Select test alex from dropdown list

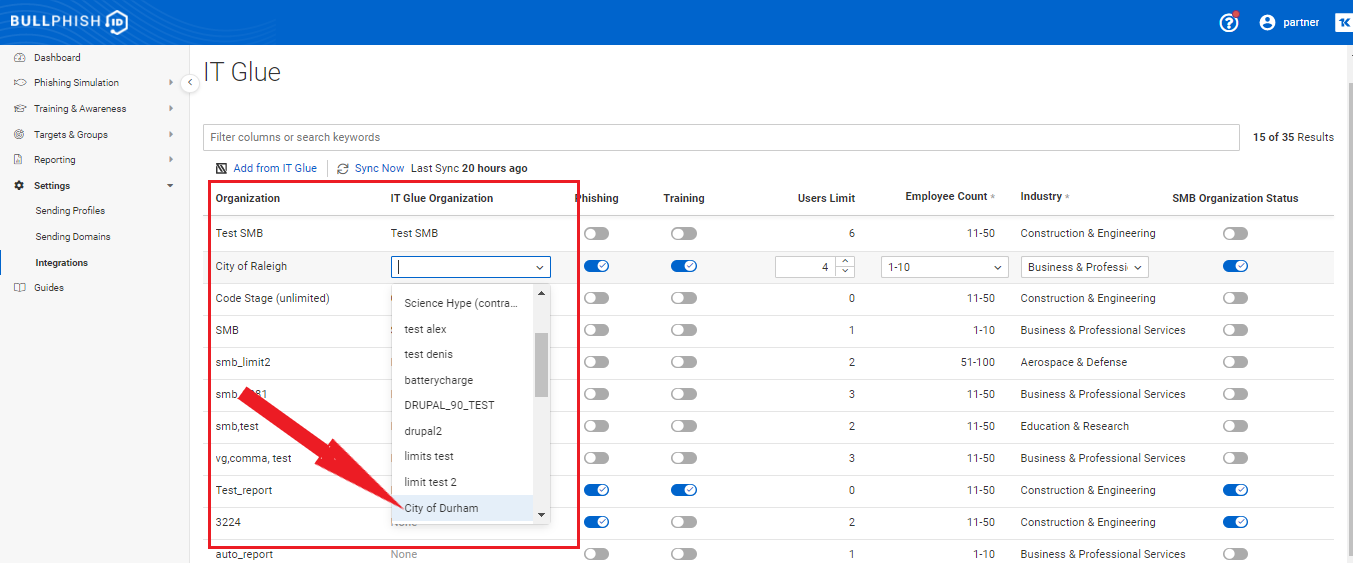(x=463, y=329)
